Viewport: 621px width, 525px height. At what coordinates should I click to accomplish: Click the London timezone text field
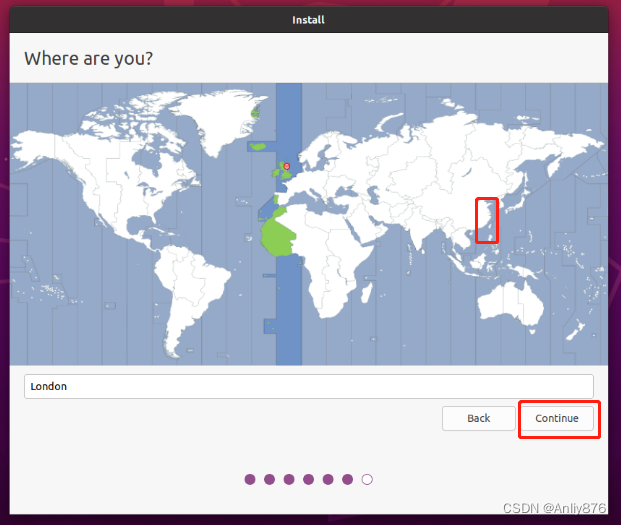click(x=309, y=386)
